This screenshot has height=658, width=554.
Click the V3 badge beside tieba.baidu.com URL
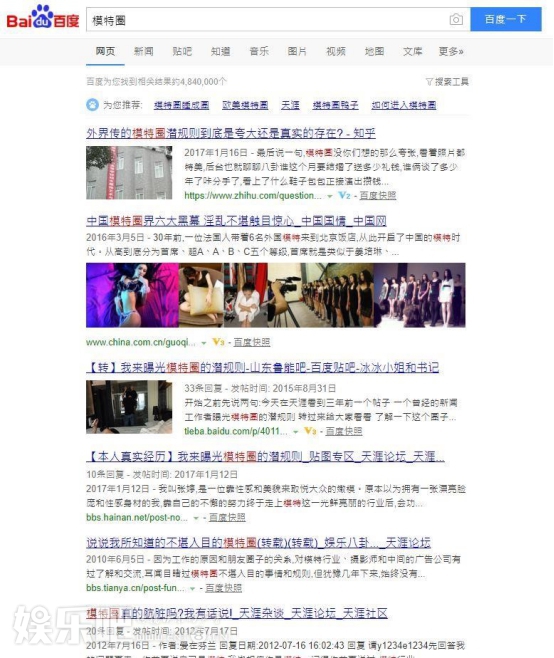tap(310, 431)
